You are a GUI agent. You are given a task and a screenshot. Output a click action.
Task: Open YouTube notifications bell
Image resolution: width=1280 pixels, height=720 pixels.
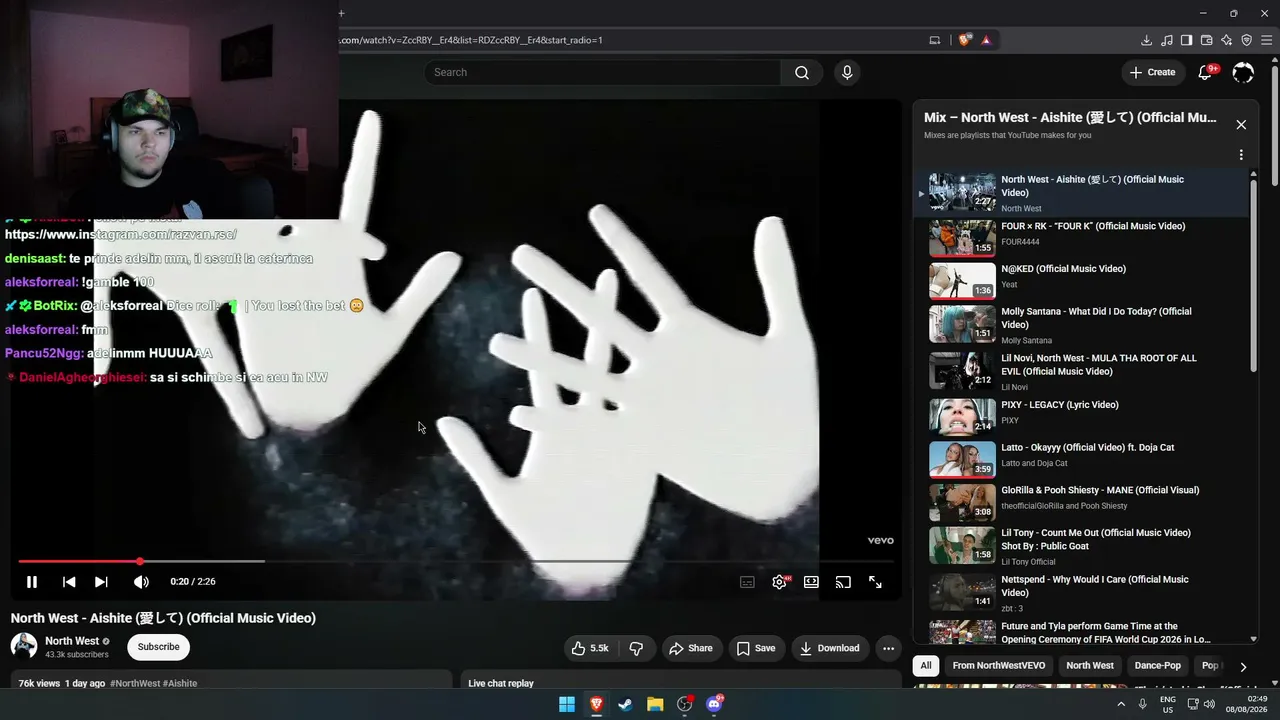(1206, 72)
